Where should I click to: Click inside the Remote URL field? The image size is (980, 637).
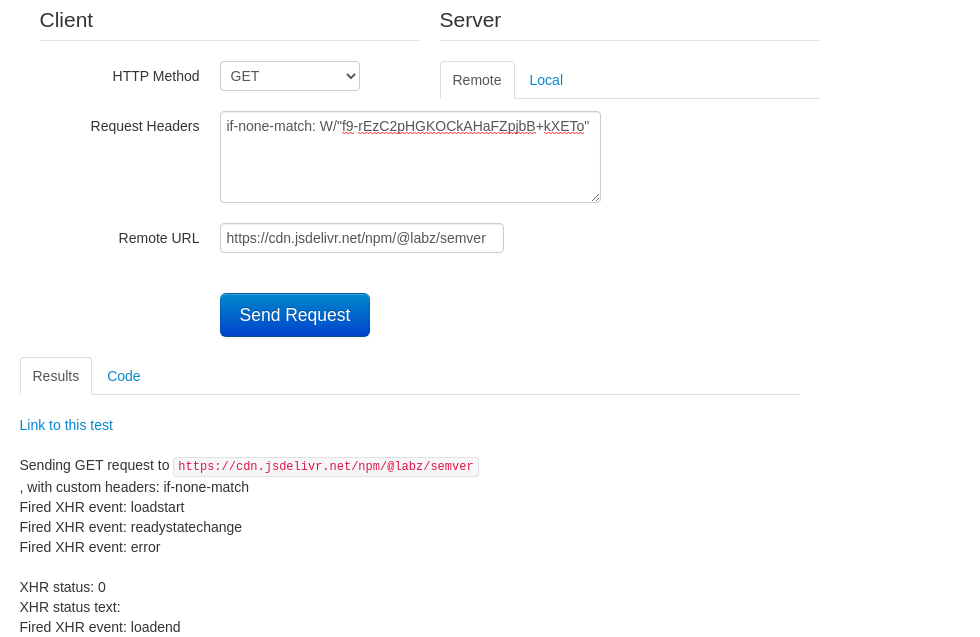(x=361, y=238)
